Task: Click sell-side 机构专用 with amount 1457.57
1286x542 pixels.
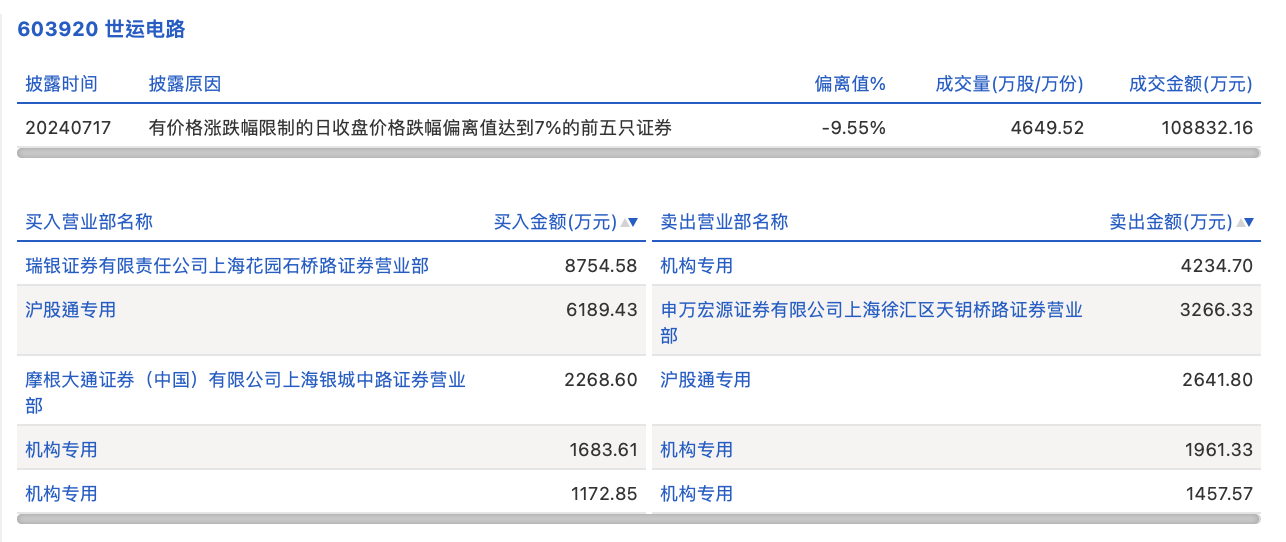Action: (x=697, y=494)
